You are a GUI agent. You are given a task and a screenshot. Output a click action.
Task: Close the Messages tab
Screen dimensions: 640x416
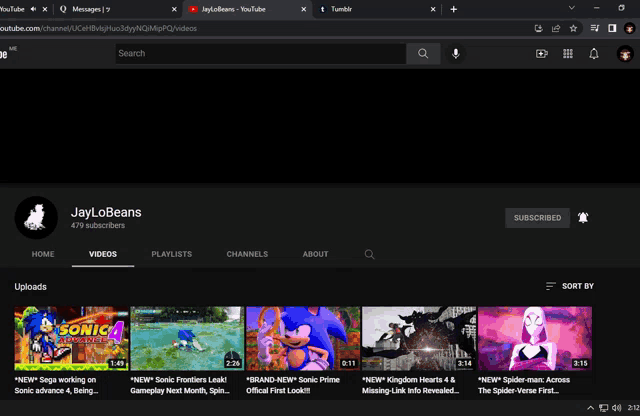click(174, 9)
